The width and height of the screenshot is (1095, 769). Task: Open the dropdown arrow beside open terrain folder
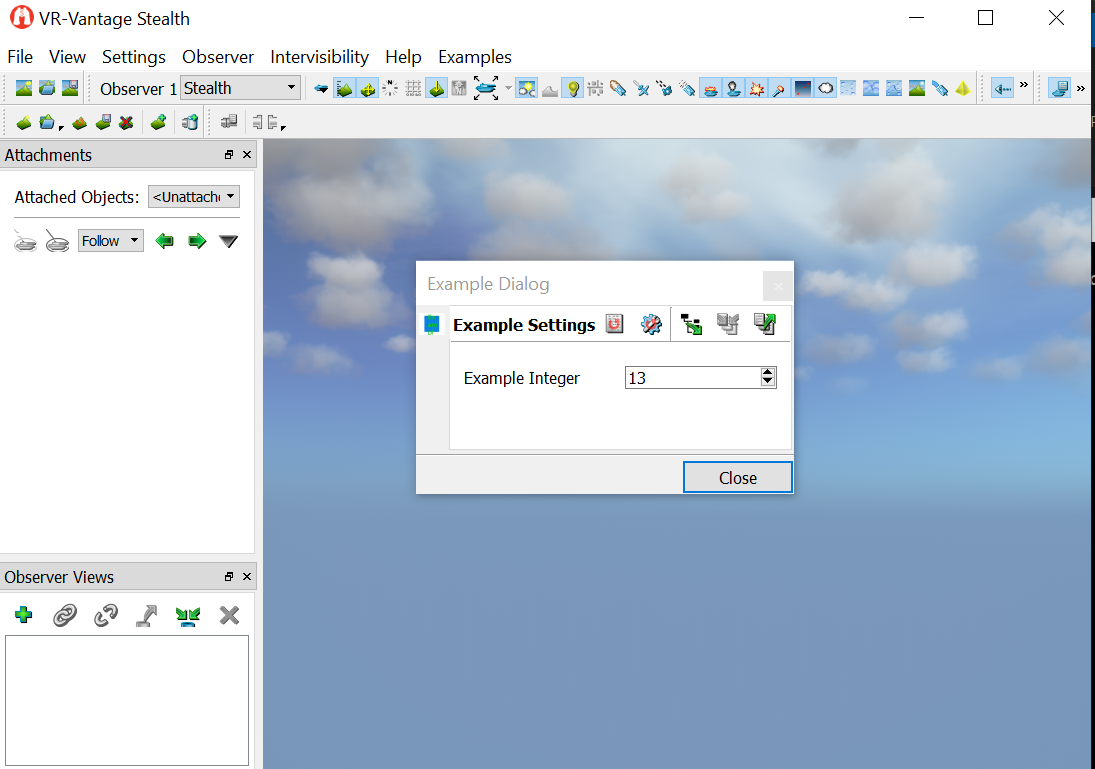(x=61, y=127)
